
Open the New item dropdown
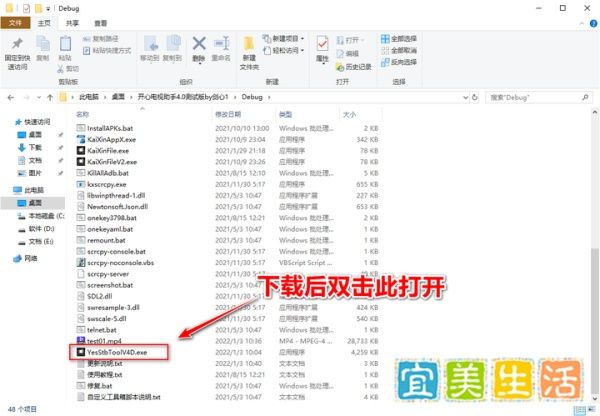pos(283,39)
